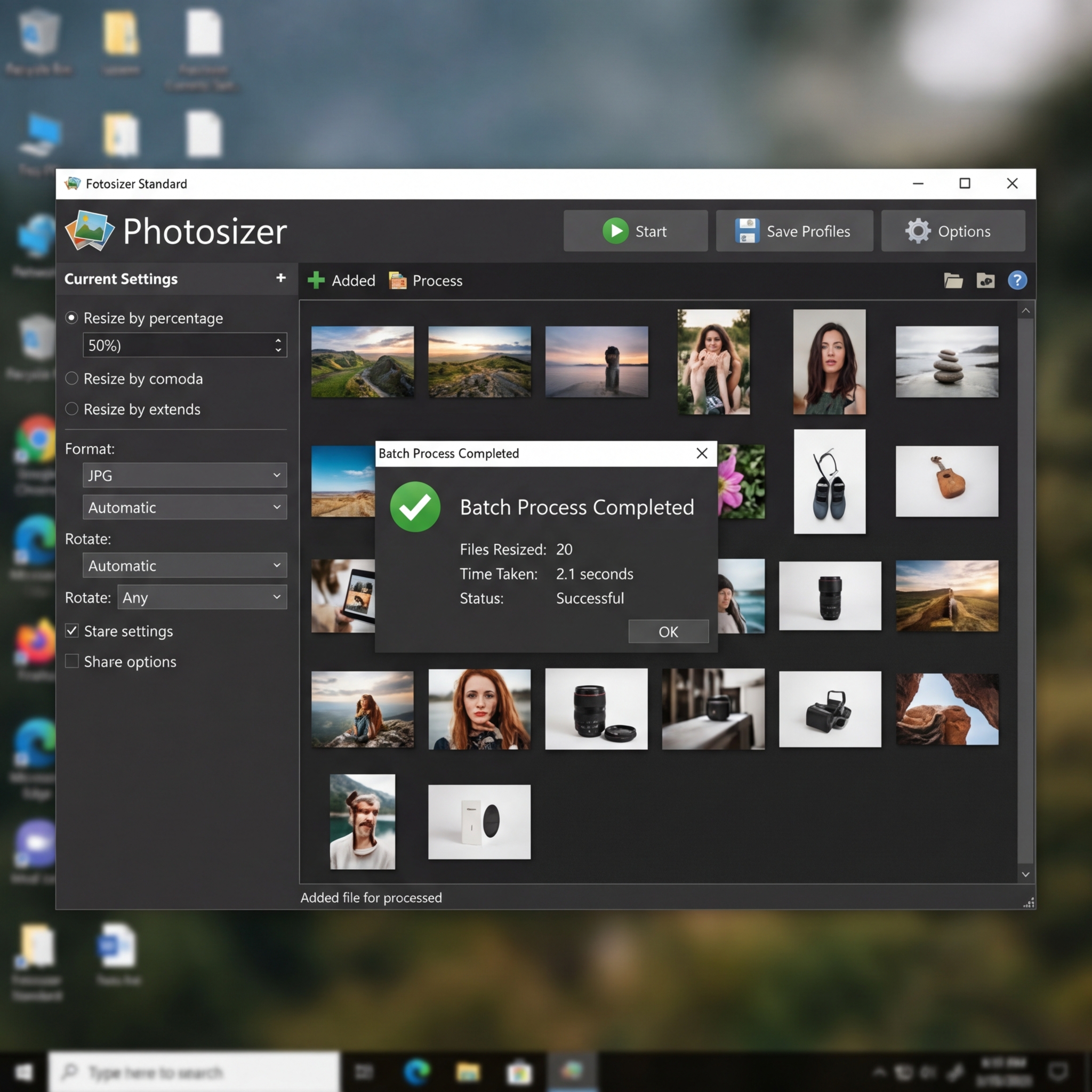Click the Added tab with green plus
The width and height of the screenshot is (1092, 1092).
[341, 280]
